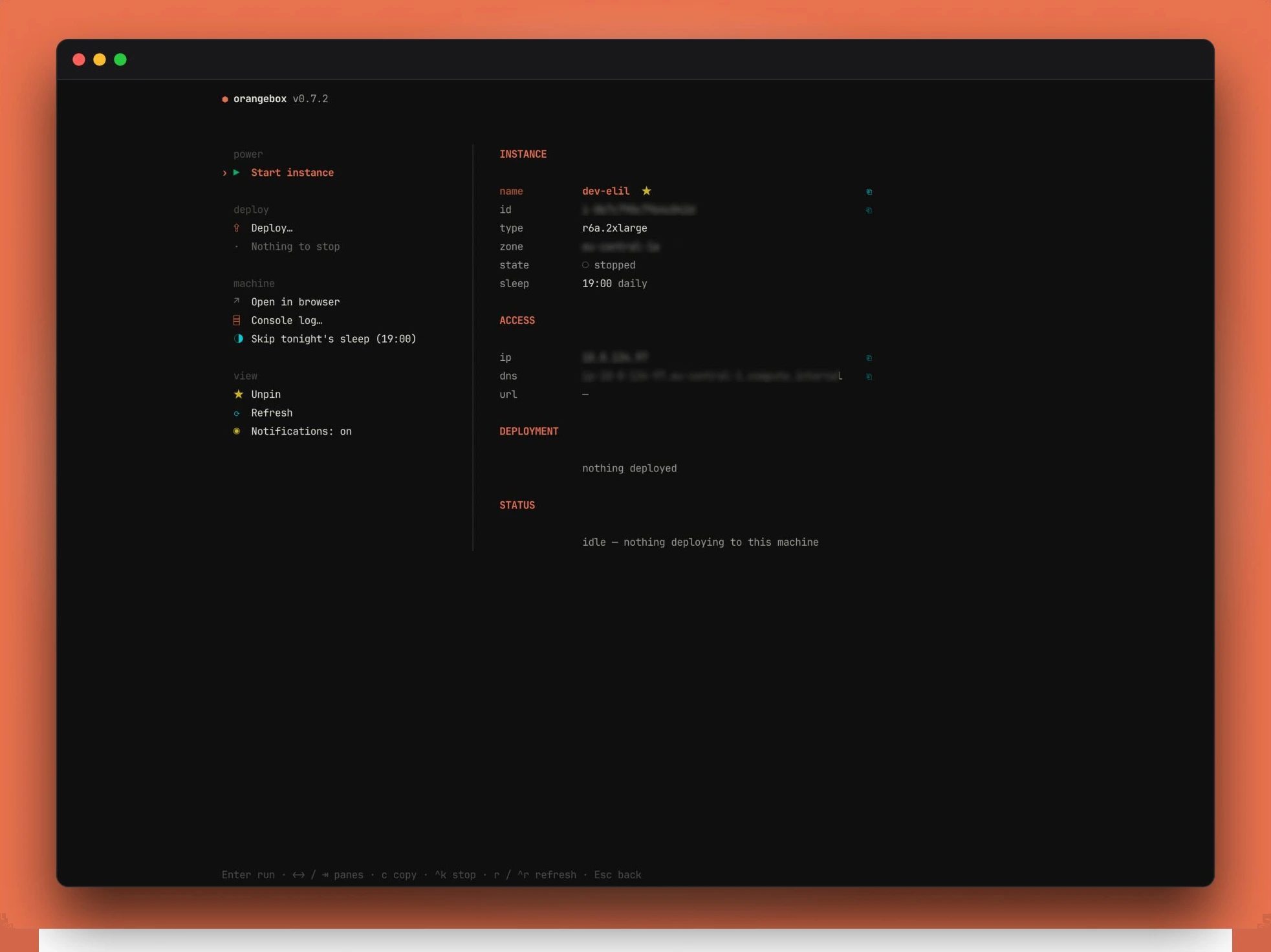
Task: Click the circular refresh icon
Action: tap(237, 413)
